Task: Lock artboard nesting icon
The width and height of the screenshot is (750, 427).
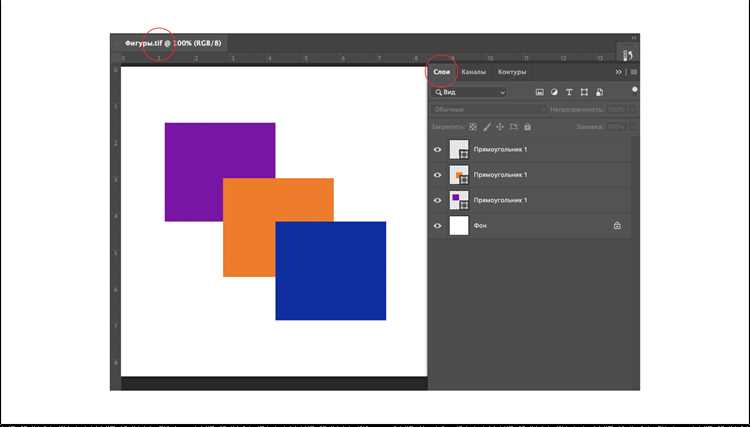Action: tap(513, 127)
